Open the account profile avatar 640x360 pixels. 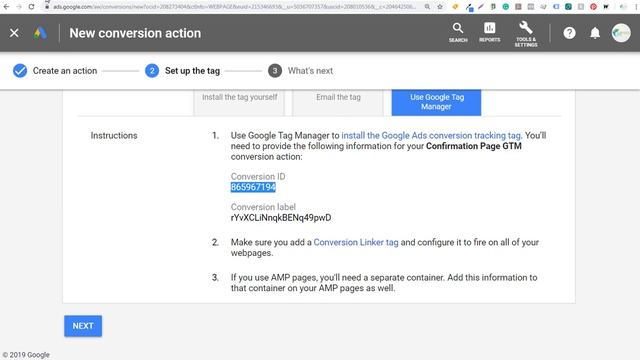tap(621, 33)
